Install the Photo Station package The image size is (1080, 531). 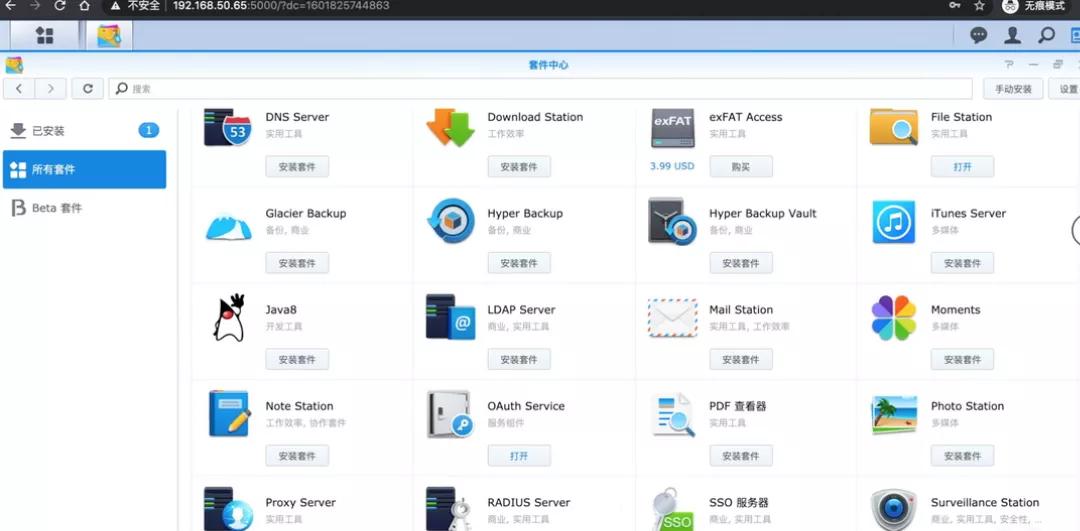point(962,456)
